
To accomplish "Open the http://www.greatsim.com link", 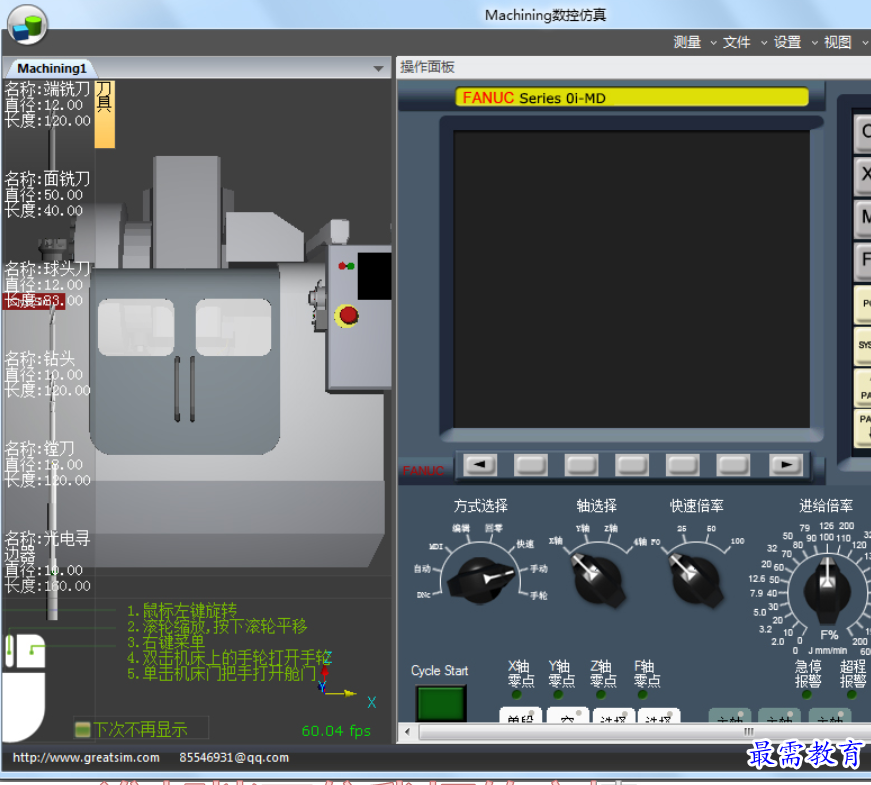I will pyautogui.click(x=86, y=758).
